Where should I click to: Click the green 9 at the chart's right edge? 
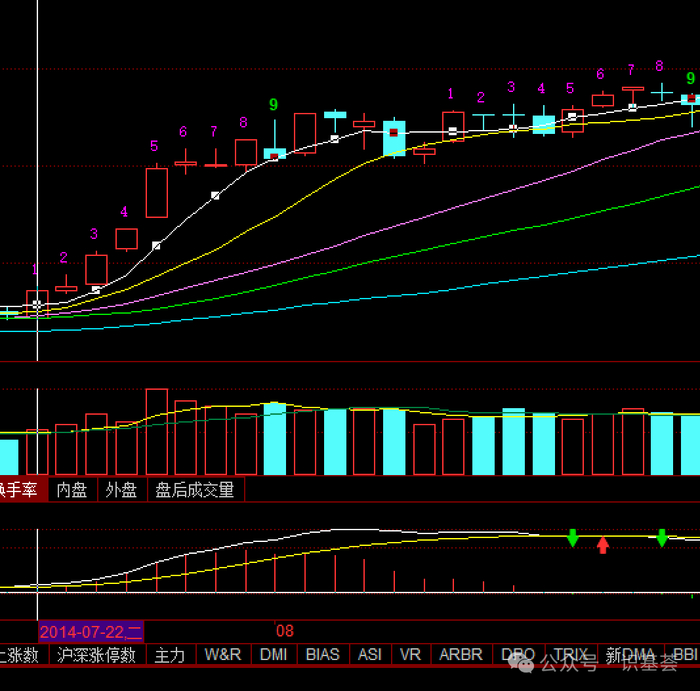point(691,78)
